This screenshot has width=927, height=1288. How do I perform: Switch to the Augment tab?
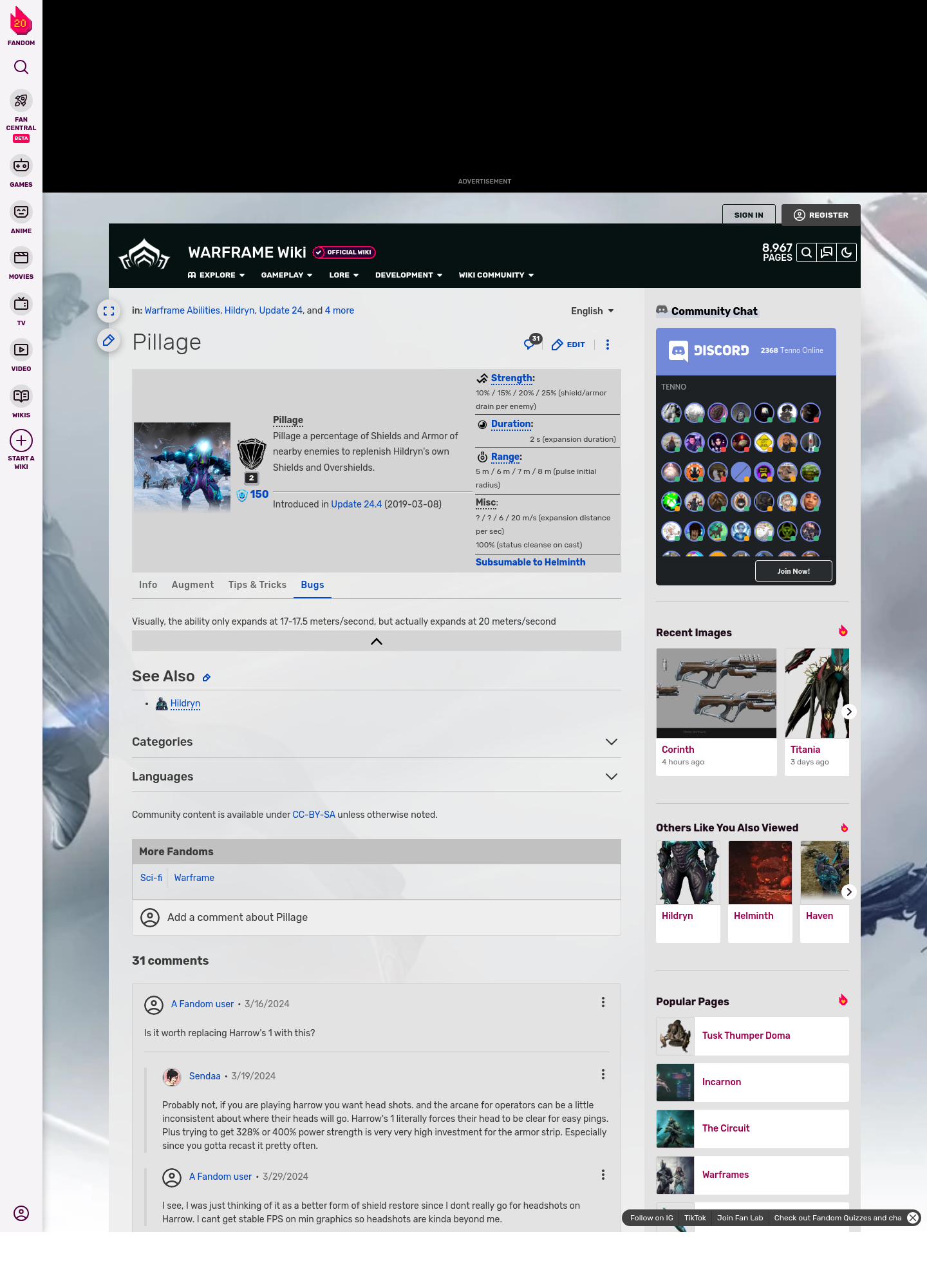192,585
